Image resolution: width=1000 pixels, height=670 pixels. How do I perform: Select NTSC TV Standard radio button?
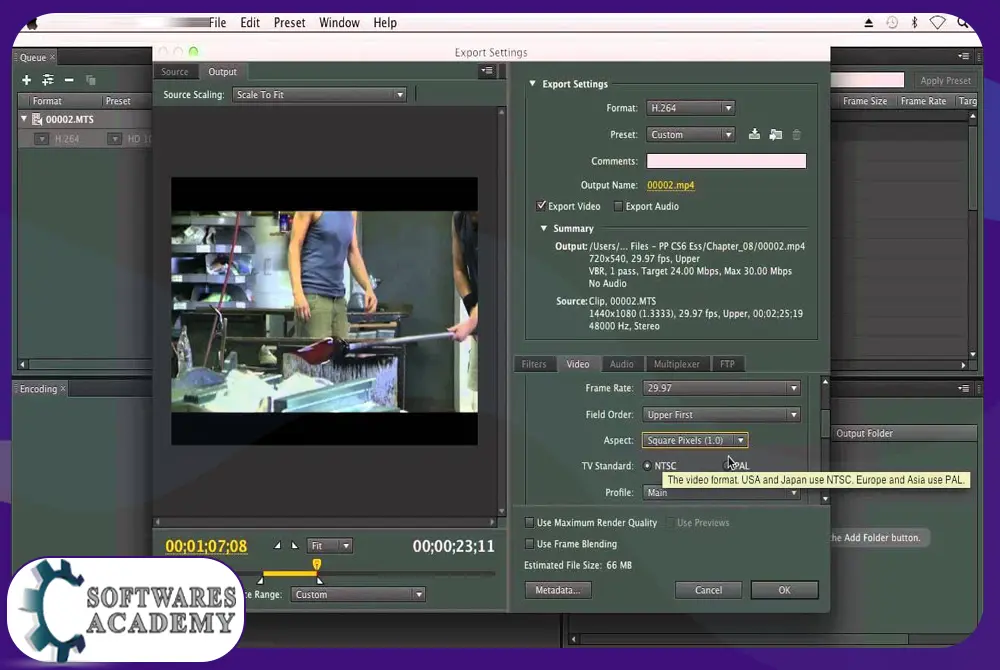pyautogui.click(x=647, y=465)
